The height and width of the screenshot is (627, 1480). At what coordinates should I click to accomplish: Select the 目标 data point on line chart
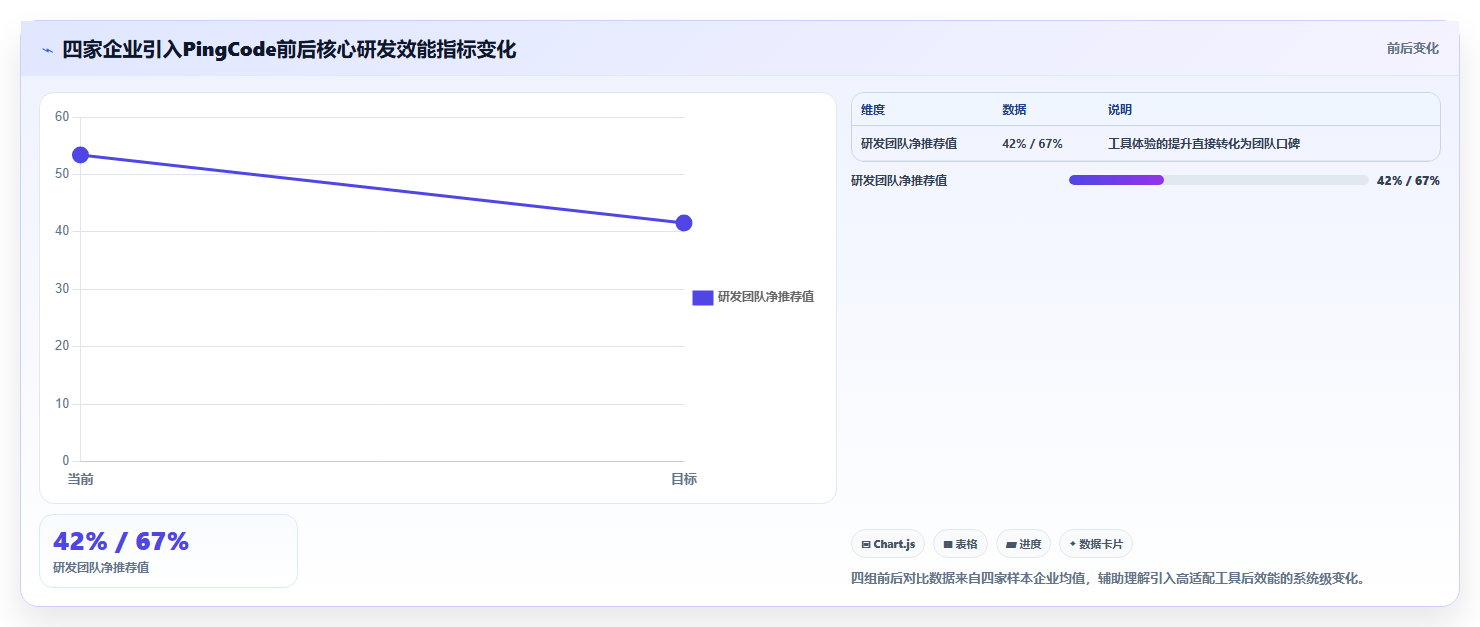pyautogui.click(x=684, y=222)
